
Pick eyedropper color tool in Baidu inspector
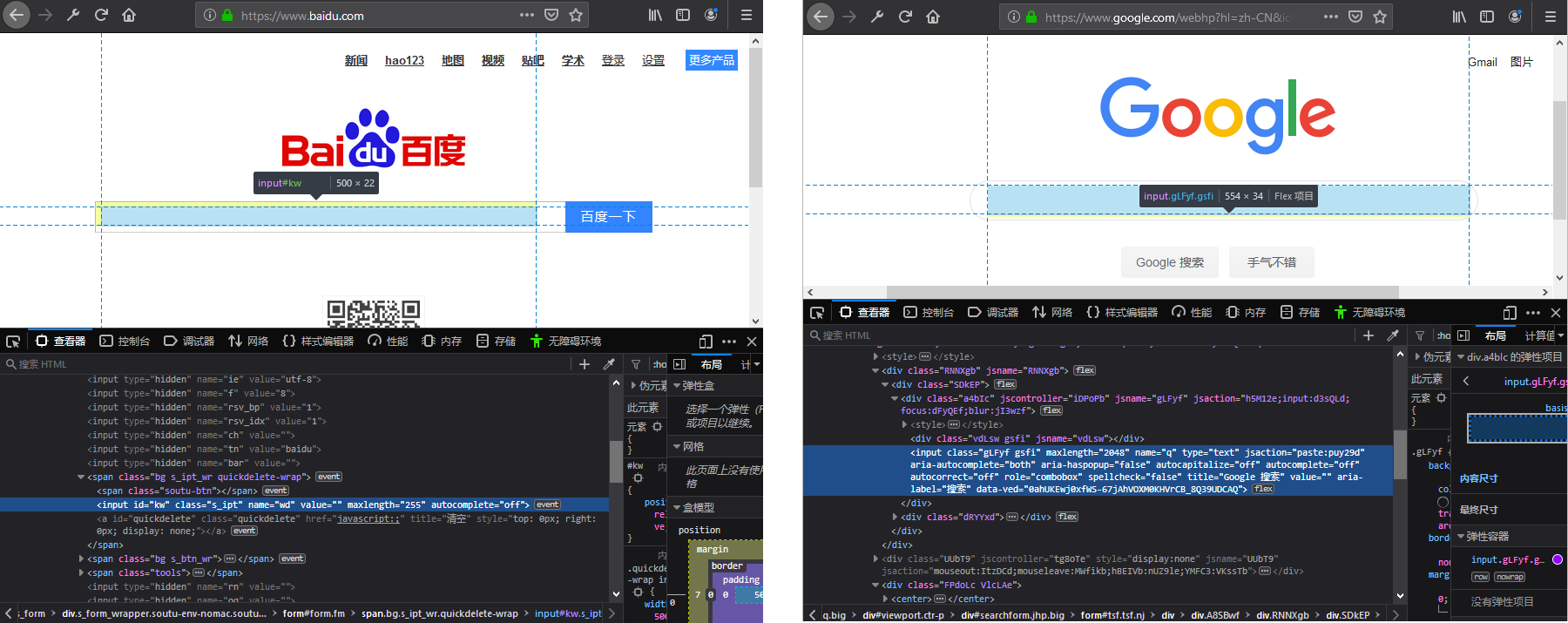609,364
